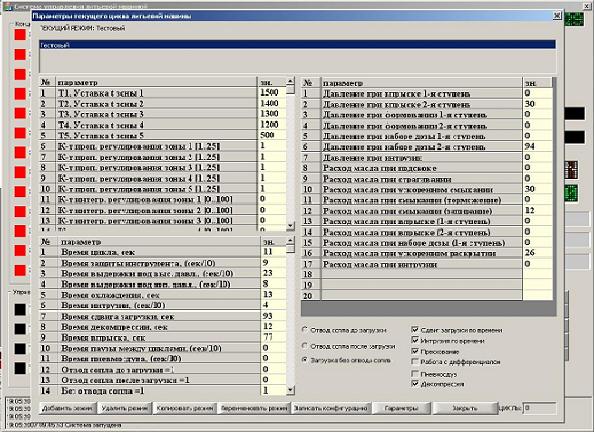Click the 'Копировать режим' button

(x=185, y=408)
